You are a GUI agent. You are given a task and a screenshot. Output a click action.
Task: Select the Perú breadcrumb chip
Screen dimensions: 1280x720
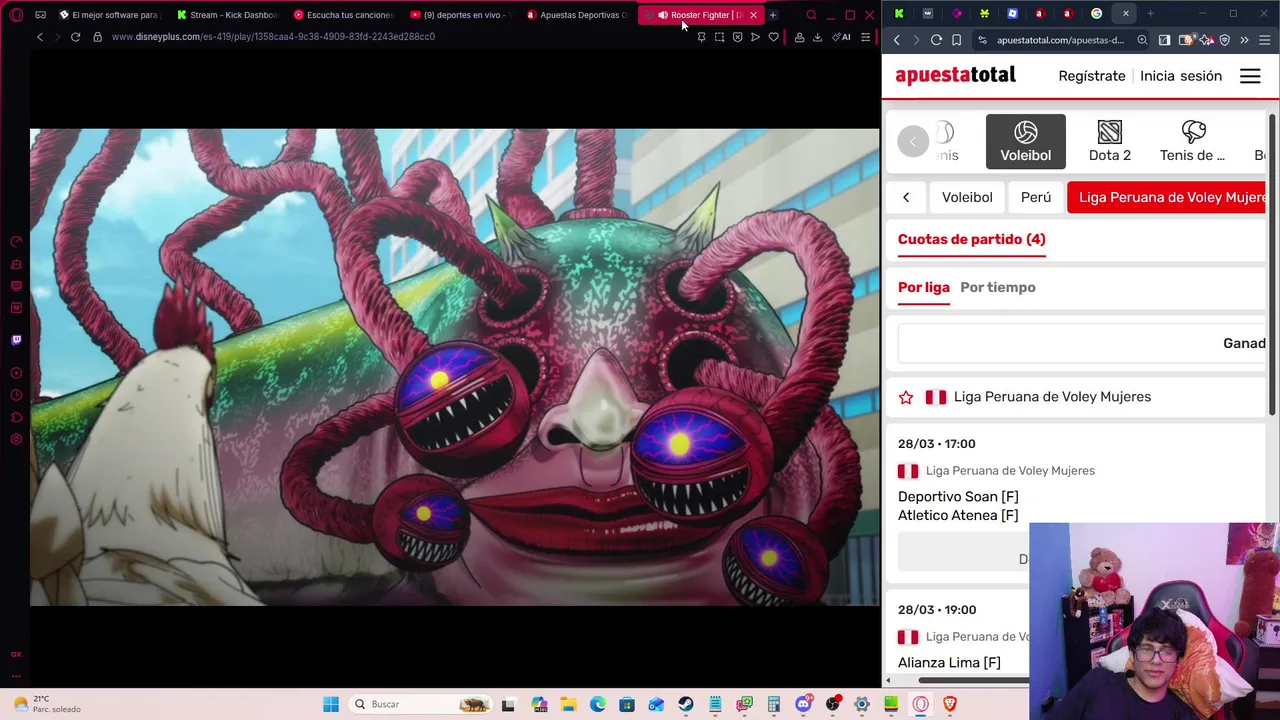[1036, 197]
